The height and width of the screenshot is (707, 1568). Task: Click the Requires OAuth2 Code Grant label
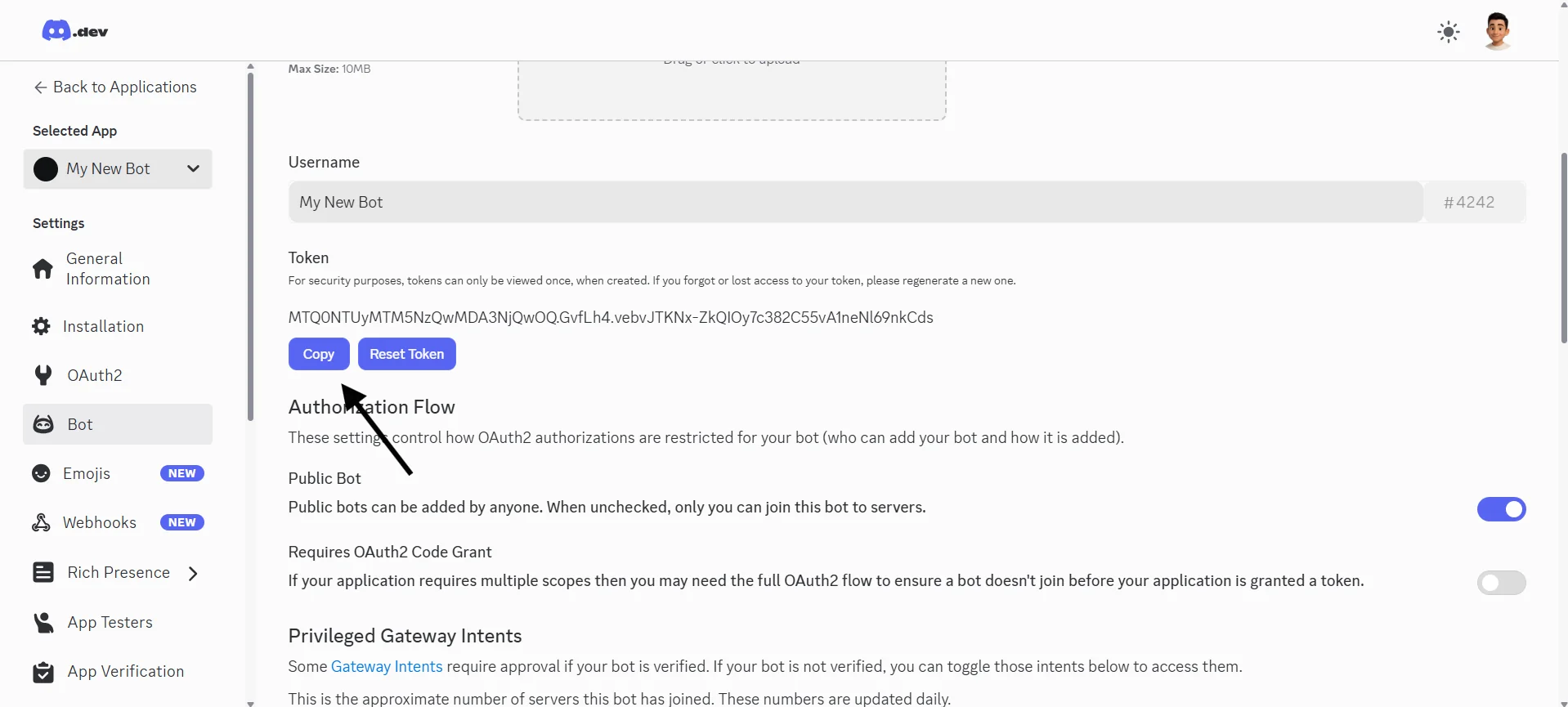390,552
